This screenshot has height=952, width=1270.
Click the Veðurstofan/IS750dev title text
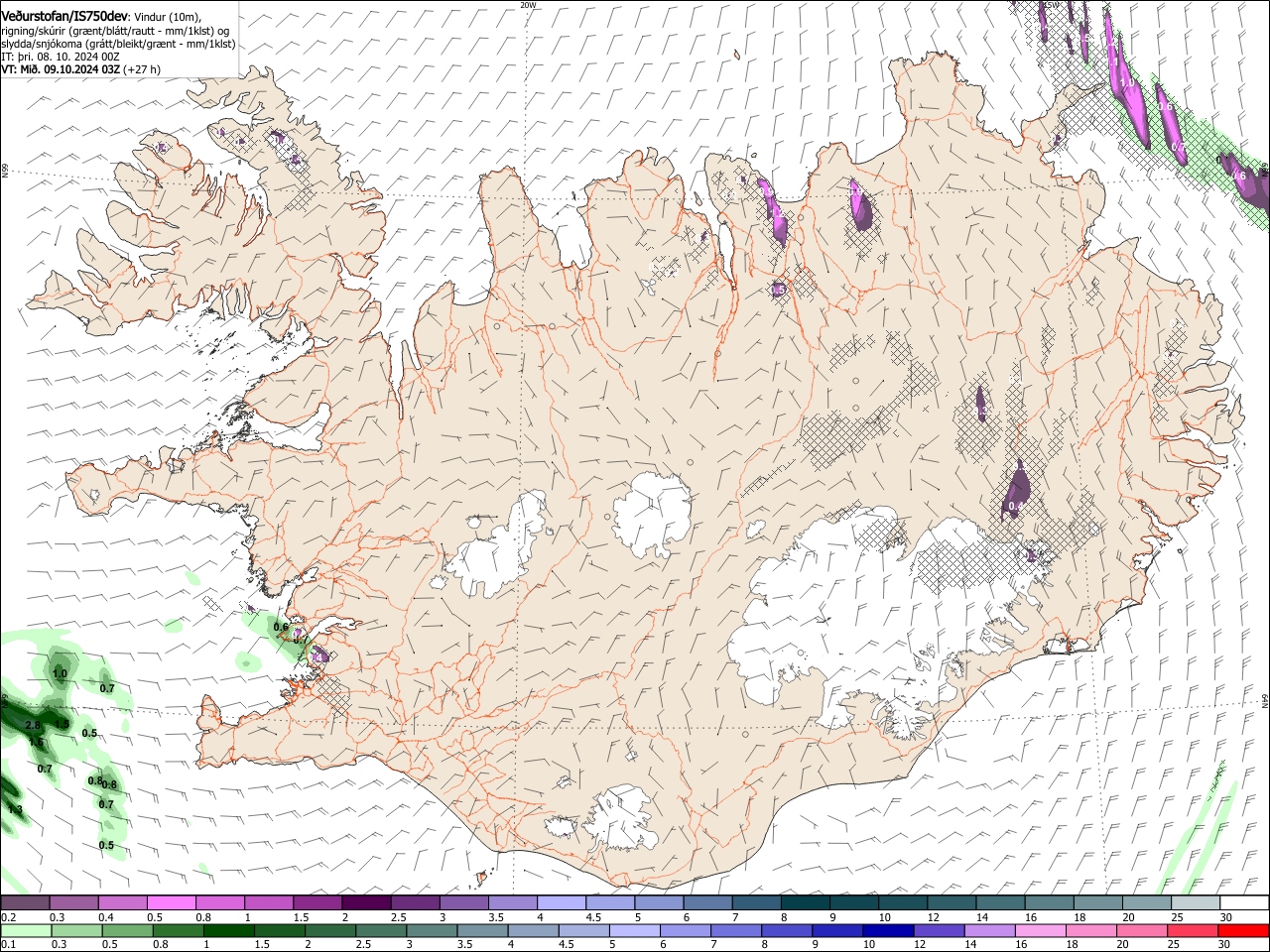click(x=63, y=17)
